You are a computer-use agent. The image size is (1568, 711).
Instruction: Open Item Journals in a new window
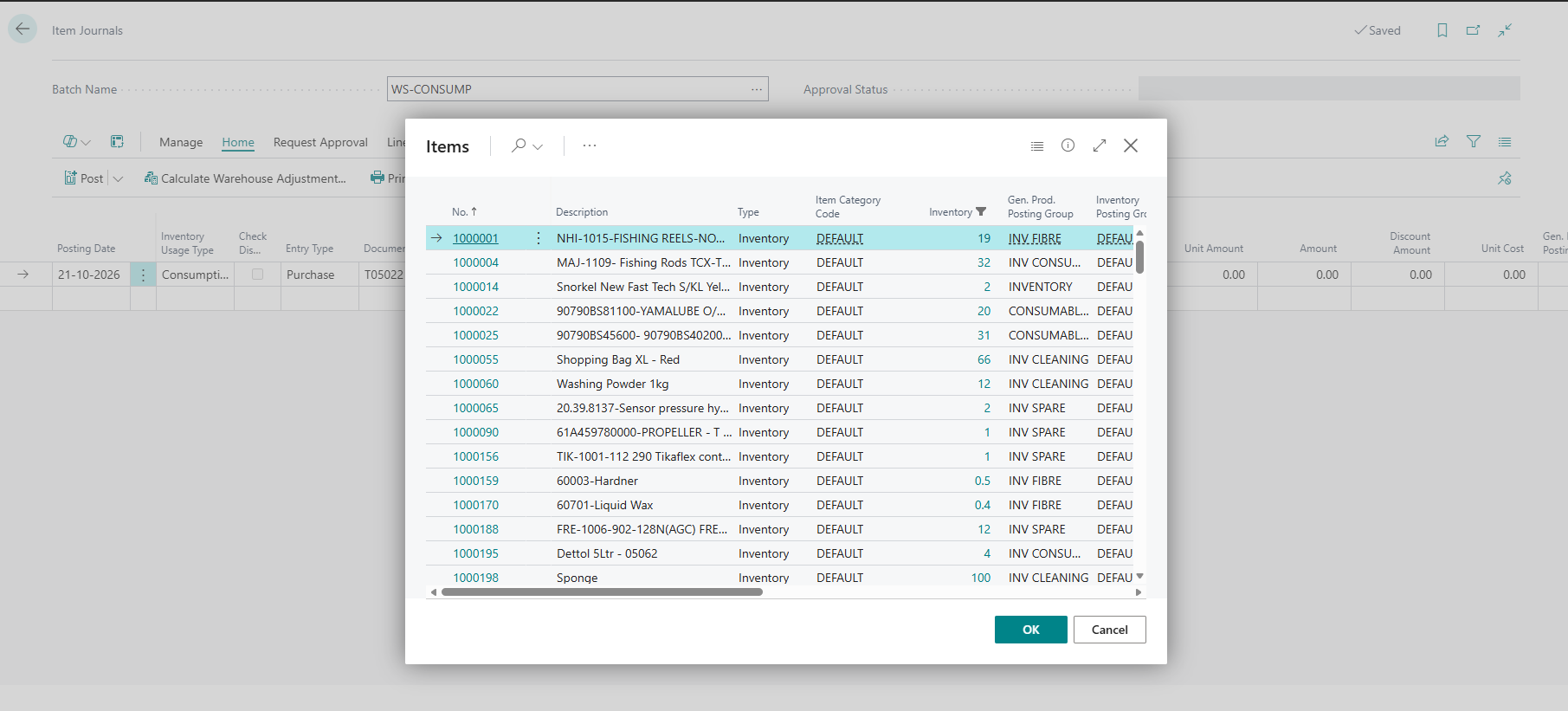(x=1473, y=30)
